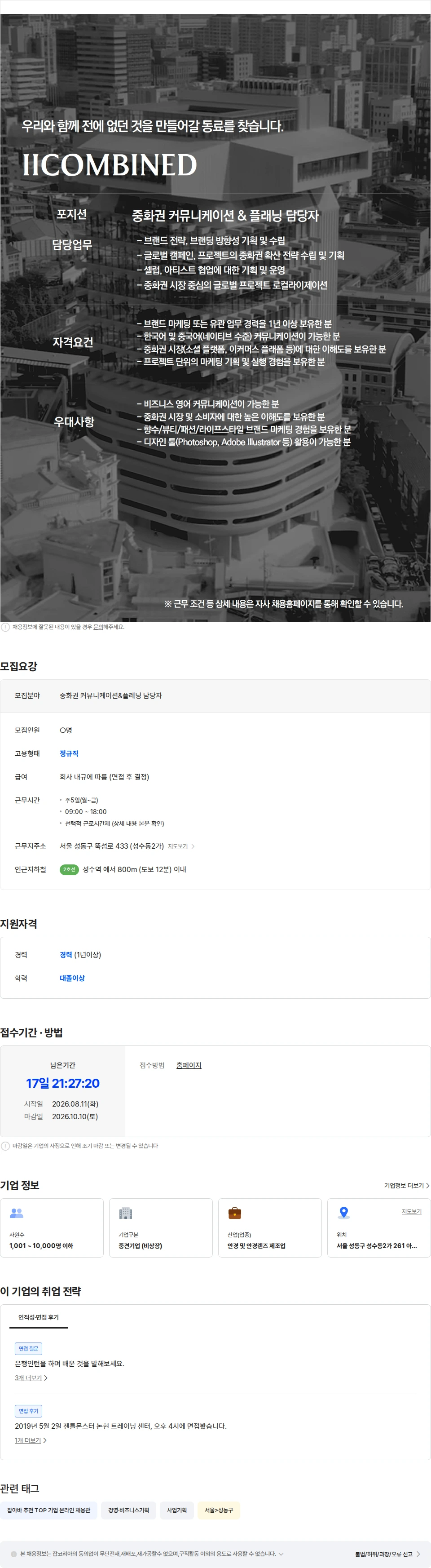
Task: Click the 성수역 에서 800m walking distance text
Action: point(134,869)
